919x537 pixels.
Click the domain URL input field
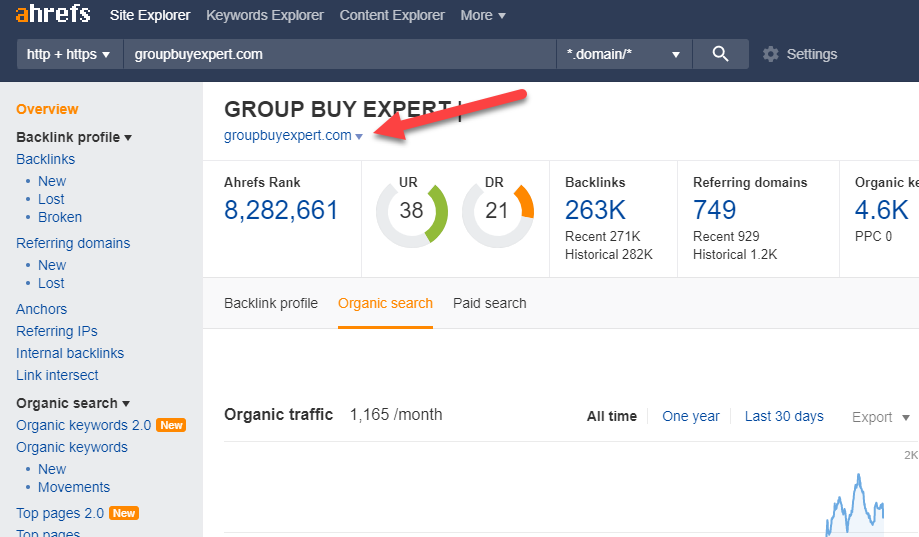coord(338,54)
